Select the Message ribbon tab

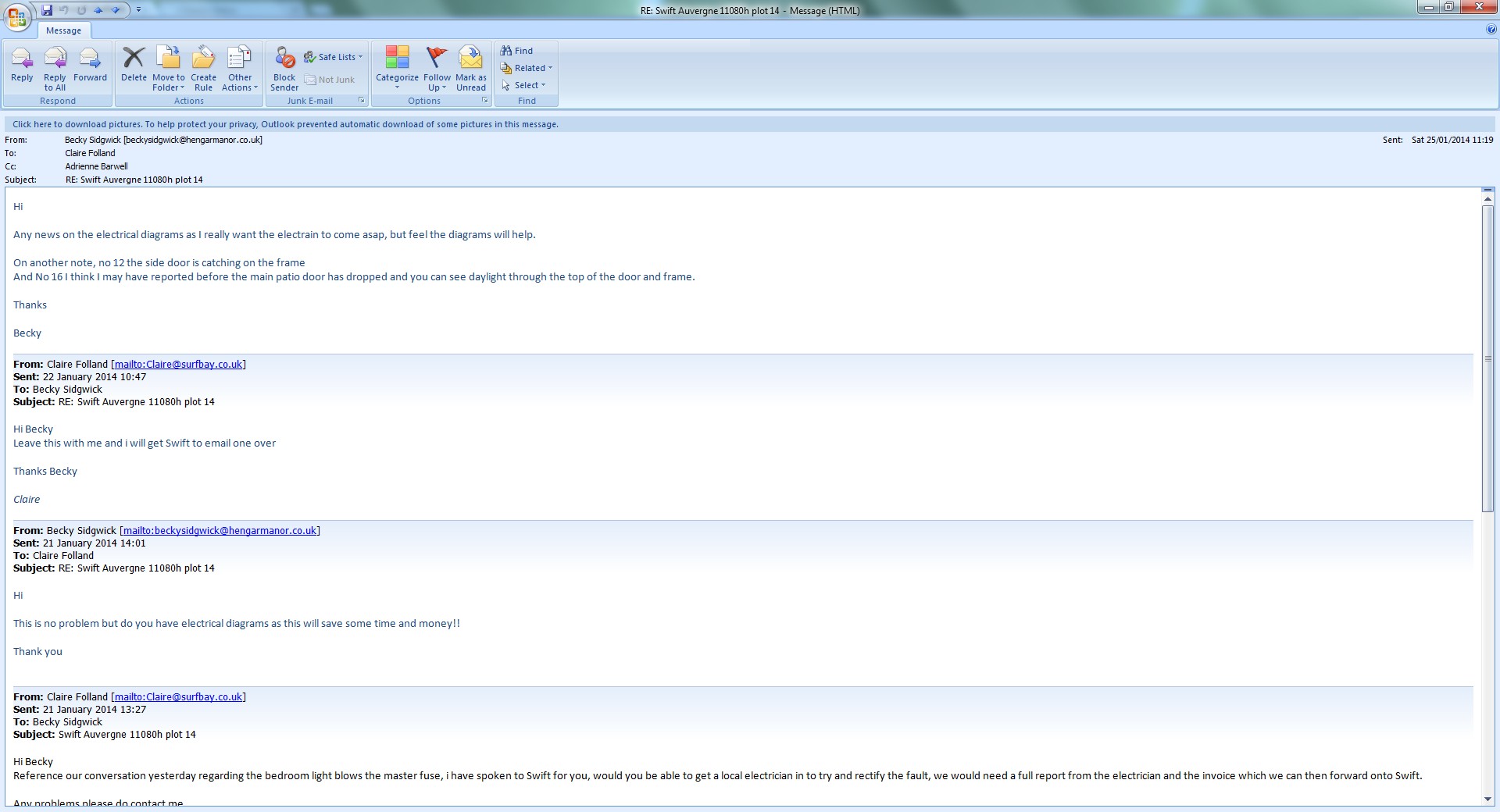point(63,30)
